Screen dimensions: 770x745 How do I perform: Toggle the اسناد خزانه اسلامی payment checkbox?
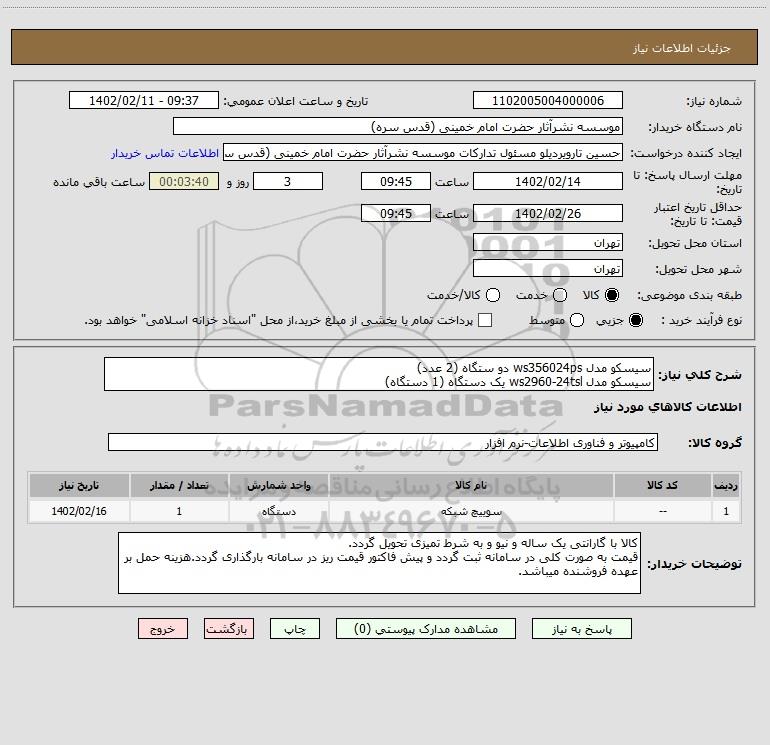pos(485,320)
